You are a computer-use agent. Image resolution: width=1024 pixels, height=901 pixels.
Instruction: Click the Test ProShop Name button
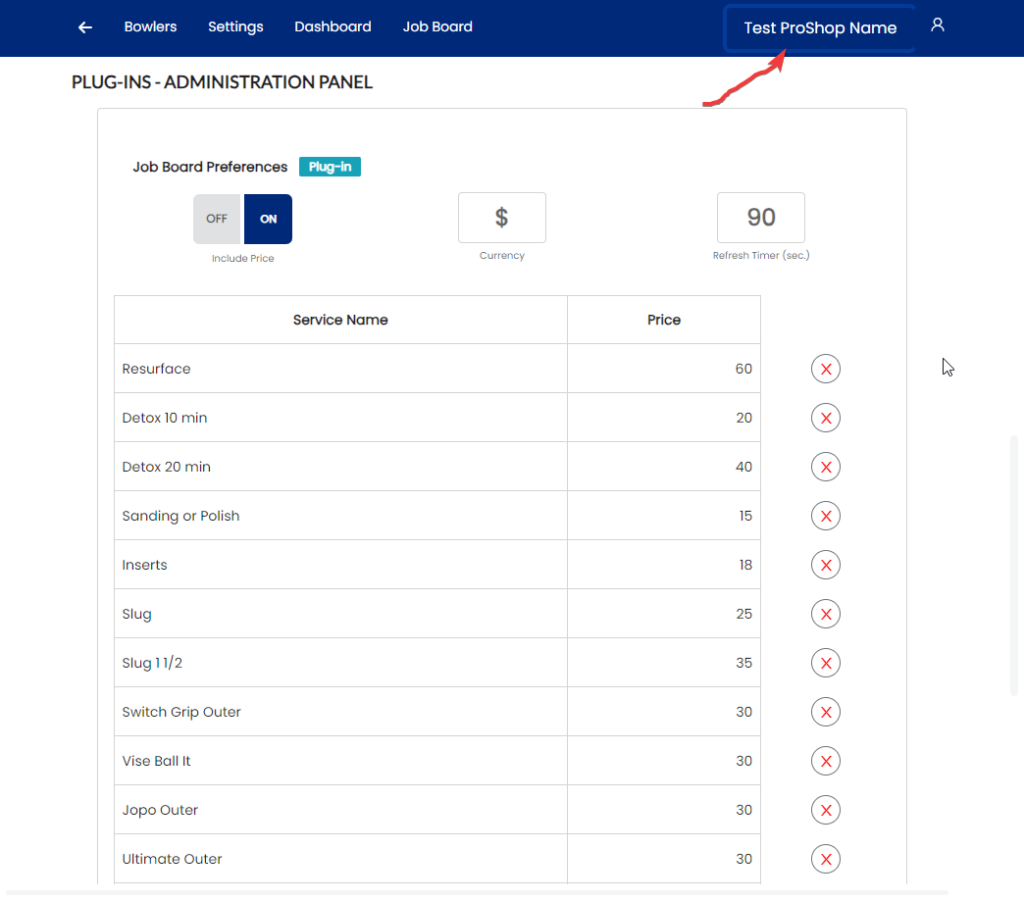818,28
